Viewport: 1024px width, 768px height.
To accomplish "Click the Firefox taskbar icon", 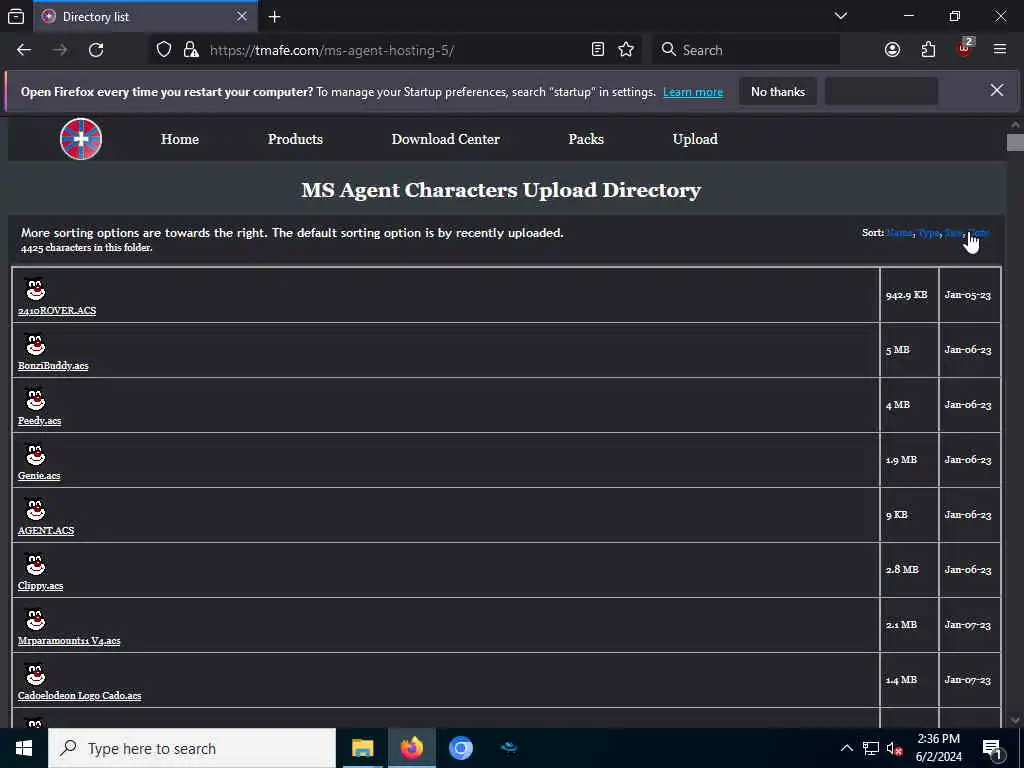I will pos(411,748).
